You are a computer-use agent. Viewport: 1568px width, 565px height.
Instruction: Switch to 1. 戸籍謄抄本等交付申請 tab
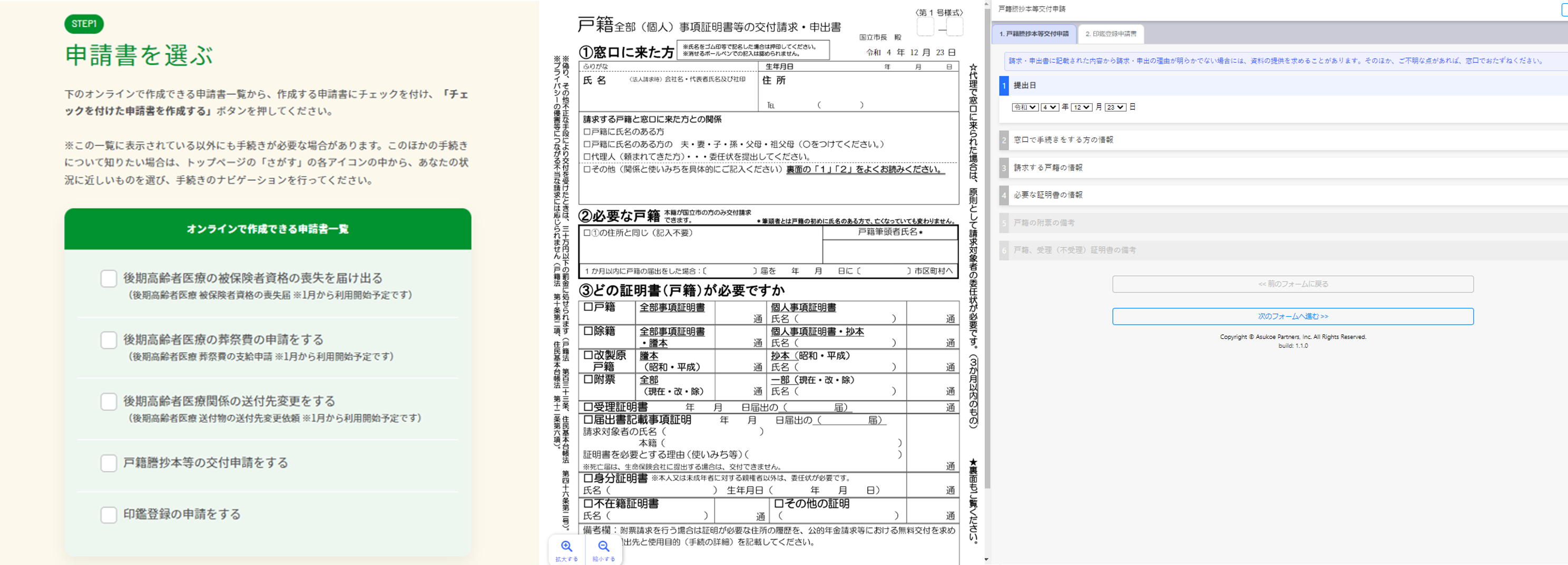(x=1034, y=34)
